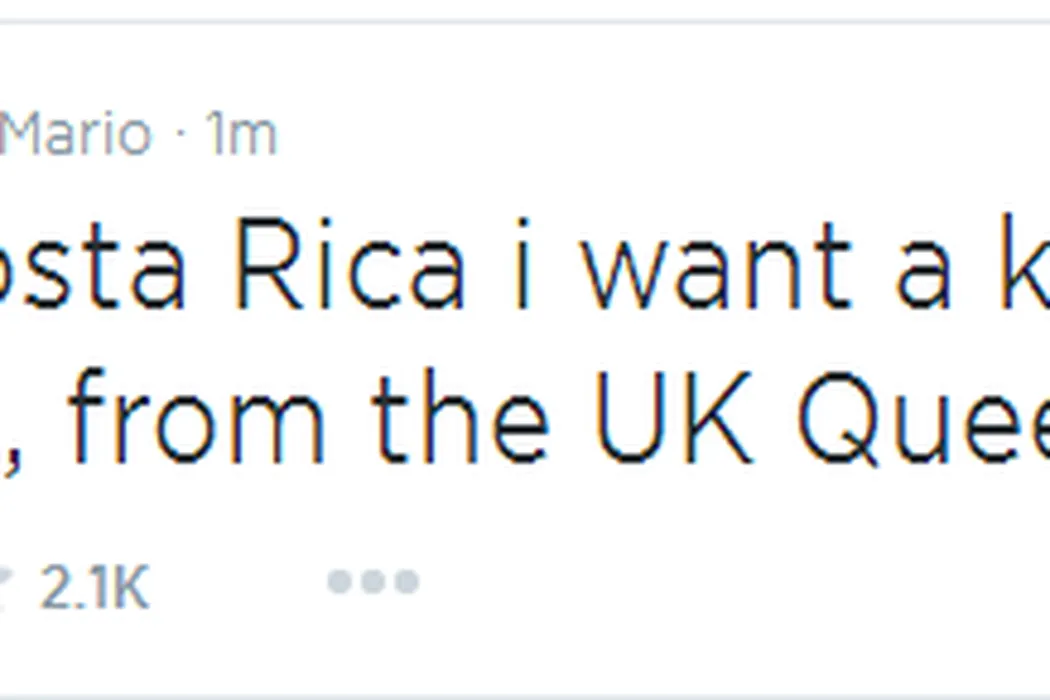
Task: Click the rightmost dot of the ellipsis icon
Action: pos(406,581)
